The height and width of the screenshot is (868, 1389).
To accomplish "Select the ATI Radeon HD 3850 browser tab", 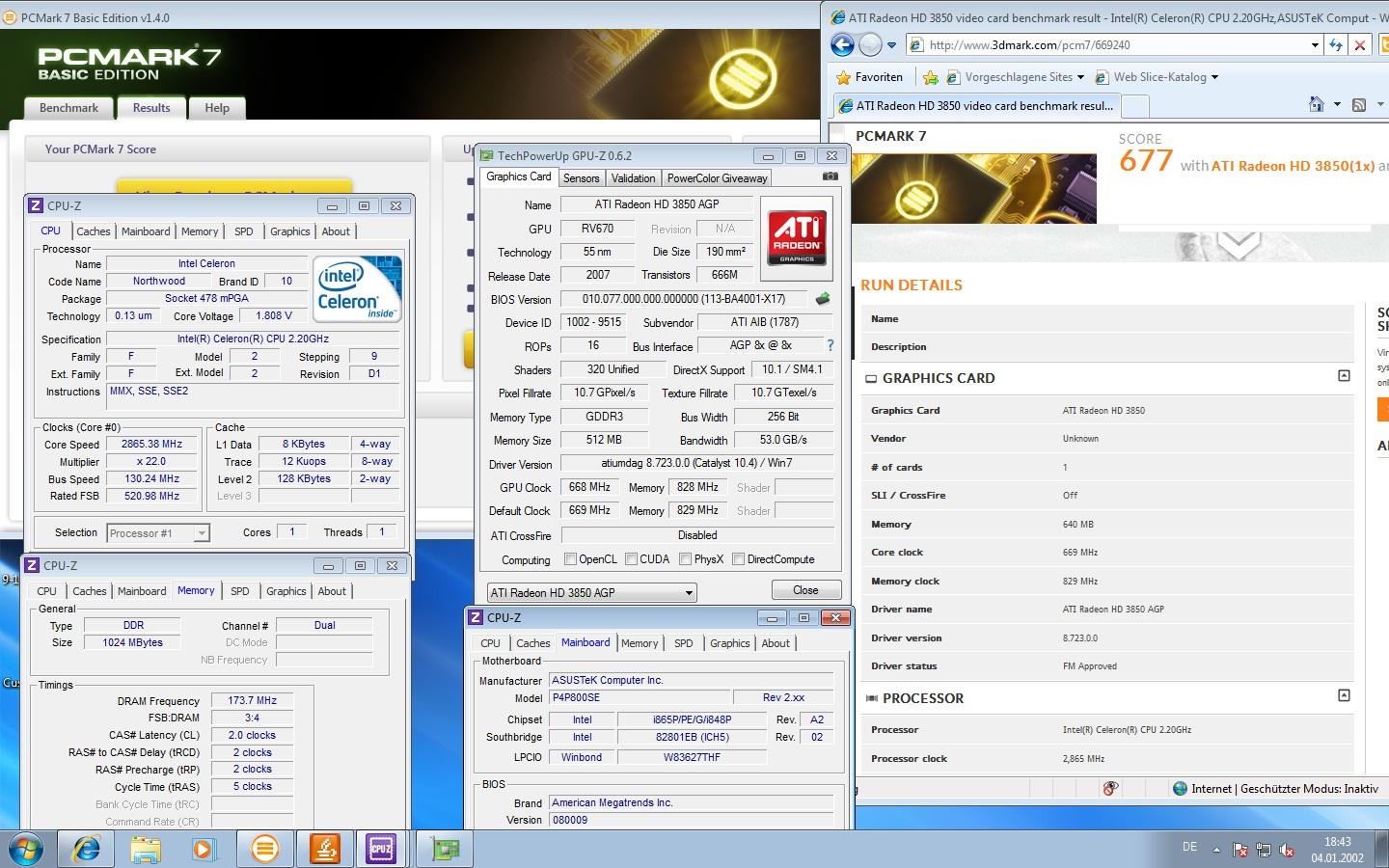I will tap(976, 106).
